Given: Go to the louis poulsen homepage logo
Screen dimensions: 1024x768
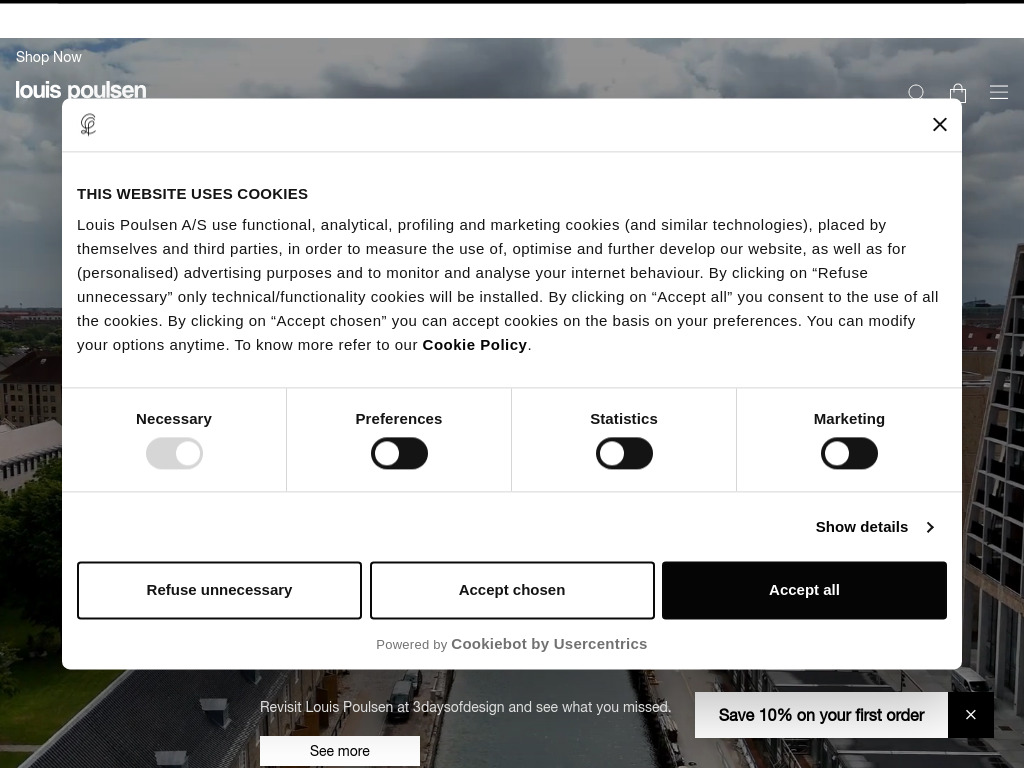Looking at the screenshot, I should pos(81,90).
